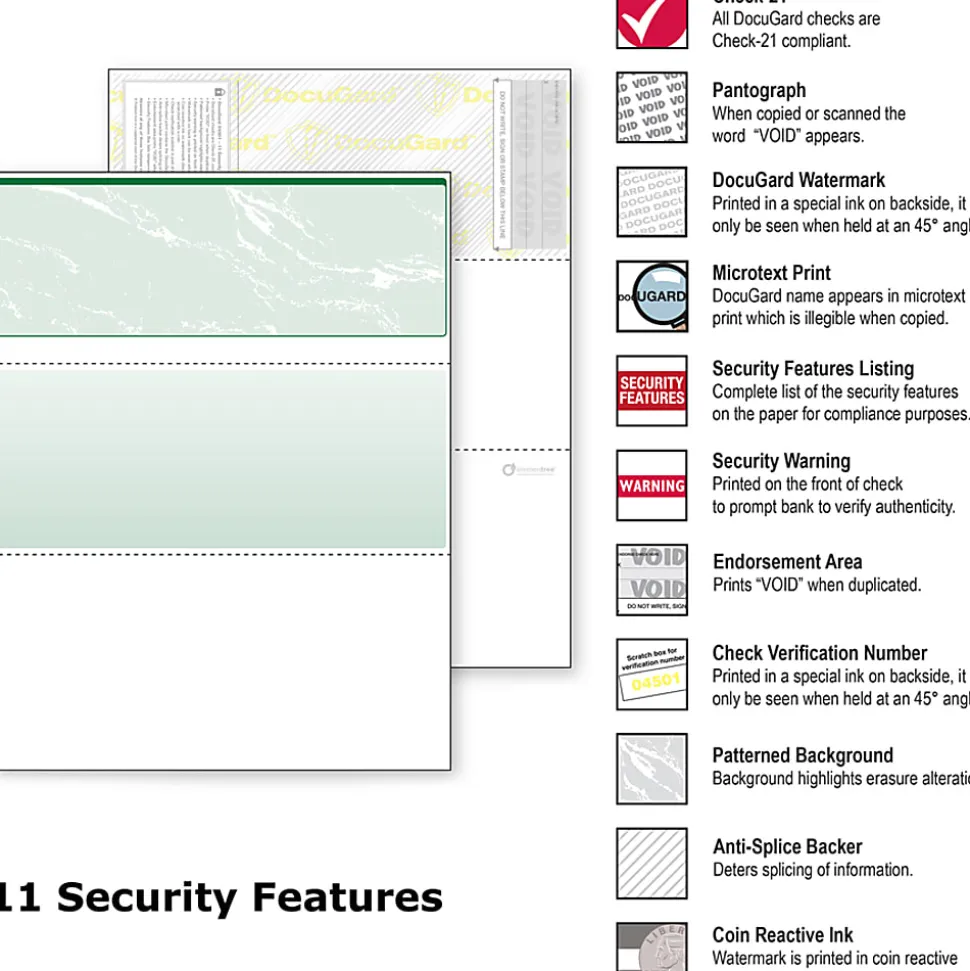Click the Patterned Background marble icon
This screenshot has height=971, width=970.
[652, 769]
